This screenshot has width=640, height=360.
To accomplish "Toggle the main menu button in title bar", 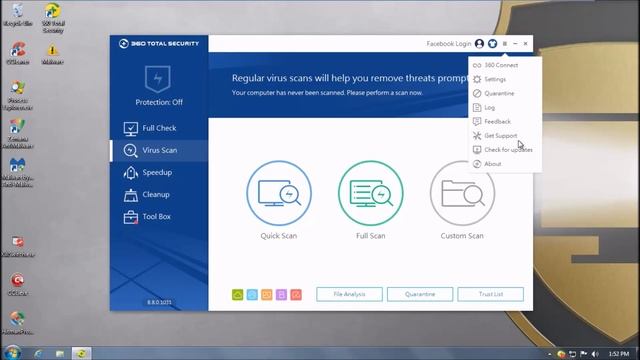I will click(505, 44).
